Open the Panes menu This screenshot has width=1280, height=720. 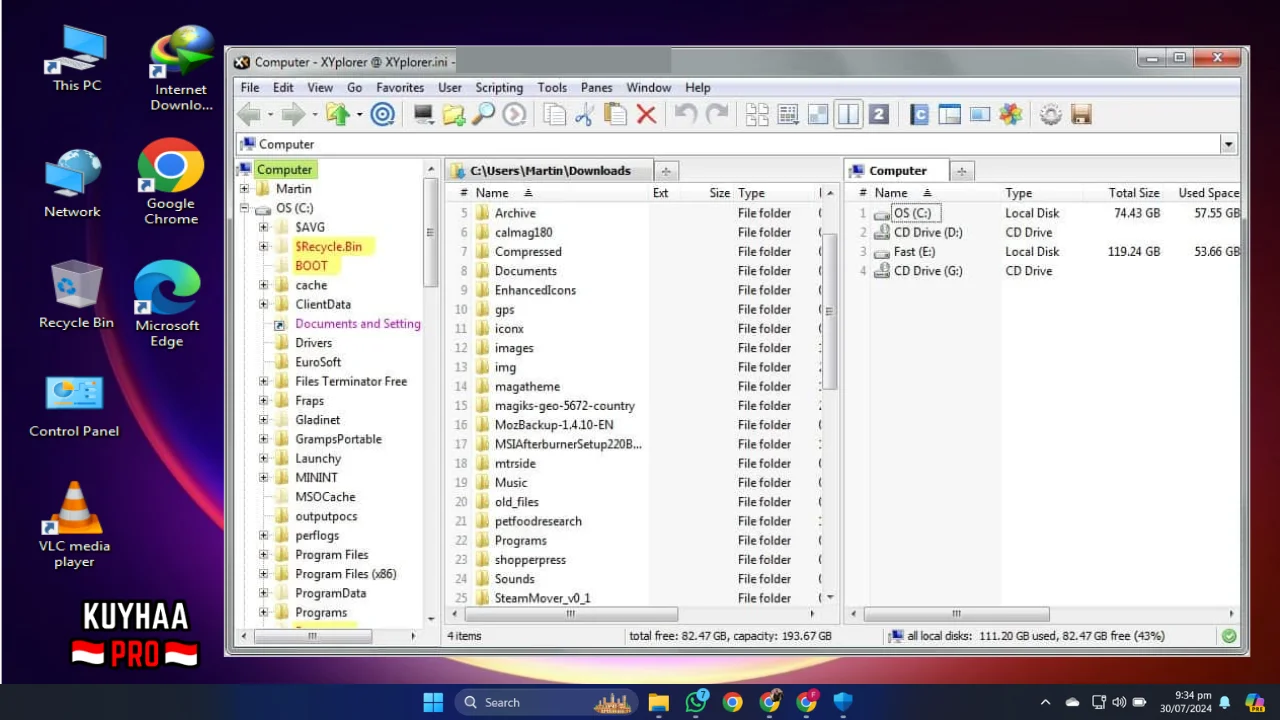(x=597, y=88)
